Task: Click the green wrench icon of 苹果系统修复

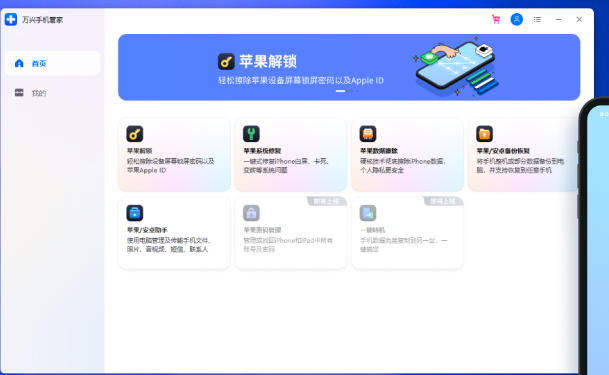Action: coord(251,134)
